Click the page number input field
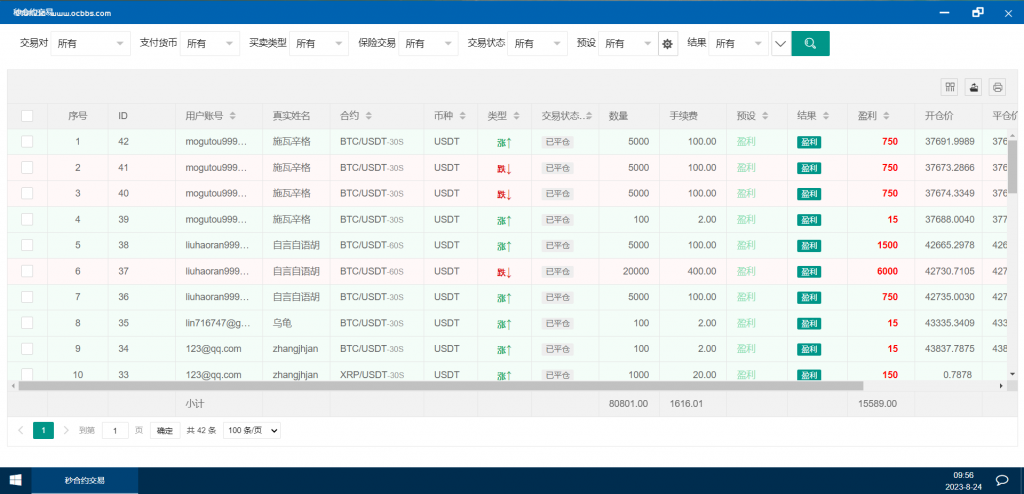 116,431
